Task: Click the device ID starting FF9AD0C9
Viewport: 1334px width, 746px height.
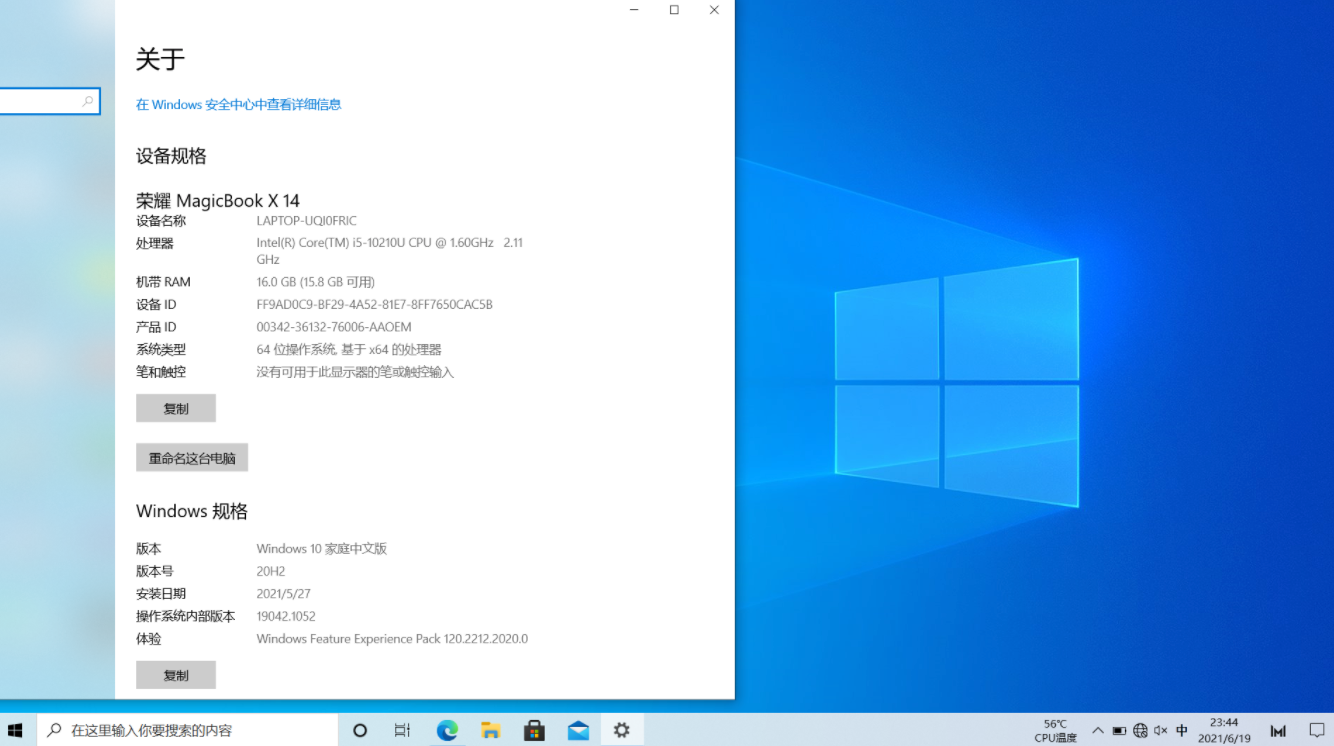Action: coord(375,304)
